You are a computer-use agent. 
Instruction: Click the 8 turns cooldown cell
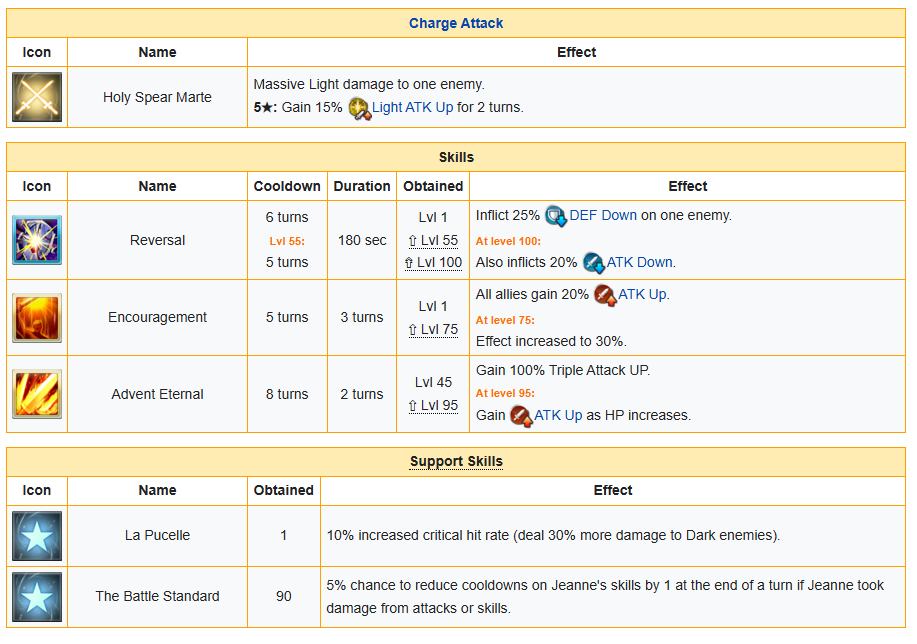point(287,394)
